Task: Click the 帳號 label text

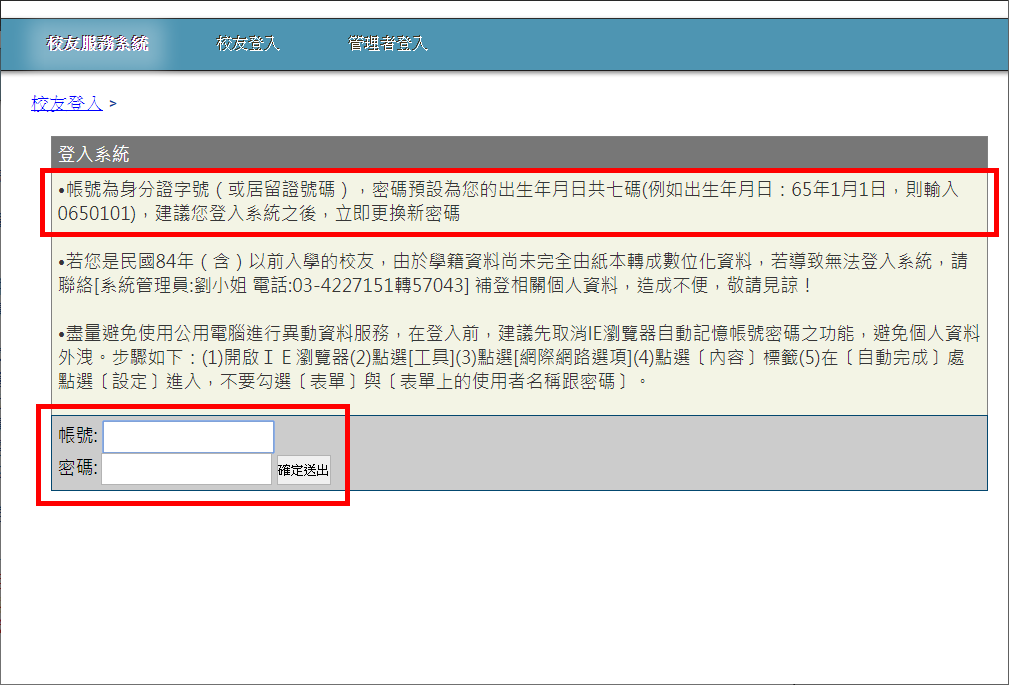Action: tap(78, 436)
